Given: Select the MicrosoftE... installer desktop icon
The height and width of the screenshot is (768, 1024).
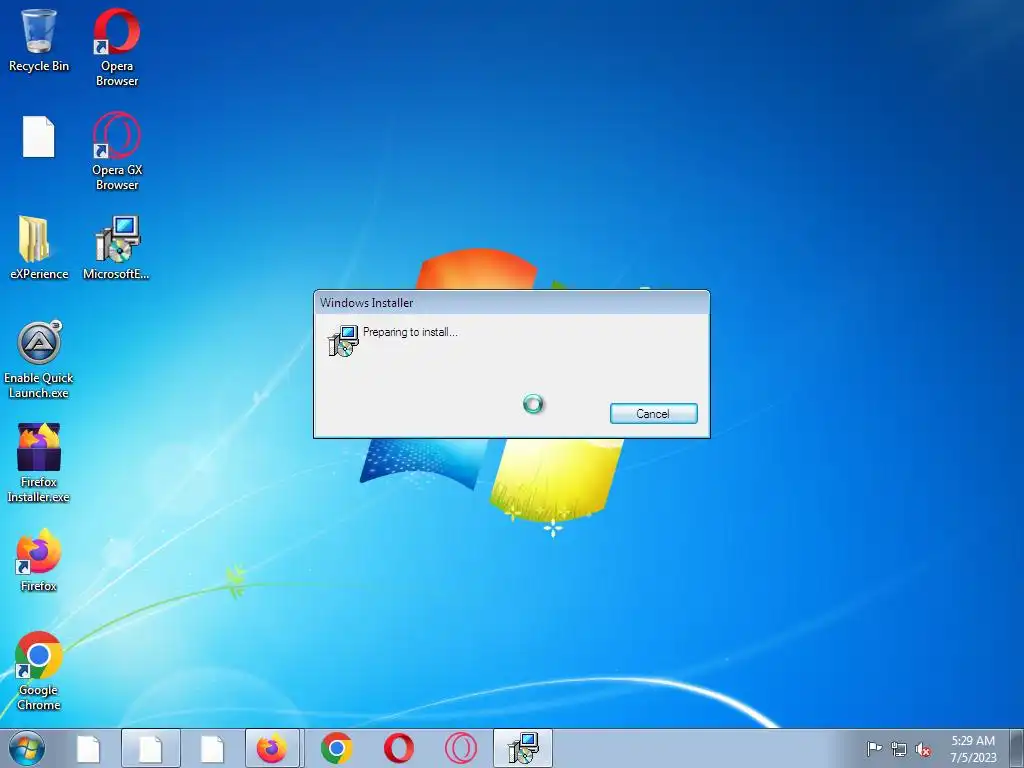Looking at the screenshot, I should (117, 248).
